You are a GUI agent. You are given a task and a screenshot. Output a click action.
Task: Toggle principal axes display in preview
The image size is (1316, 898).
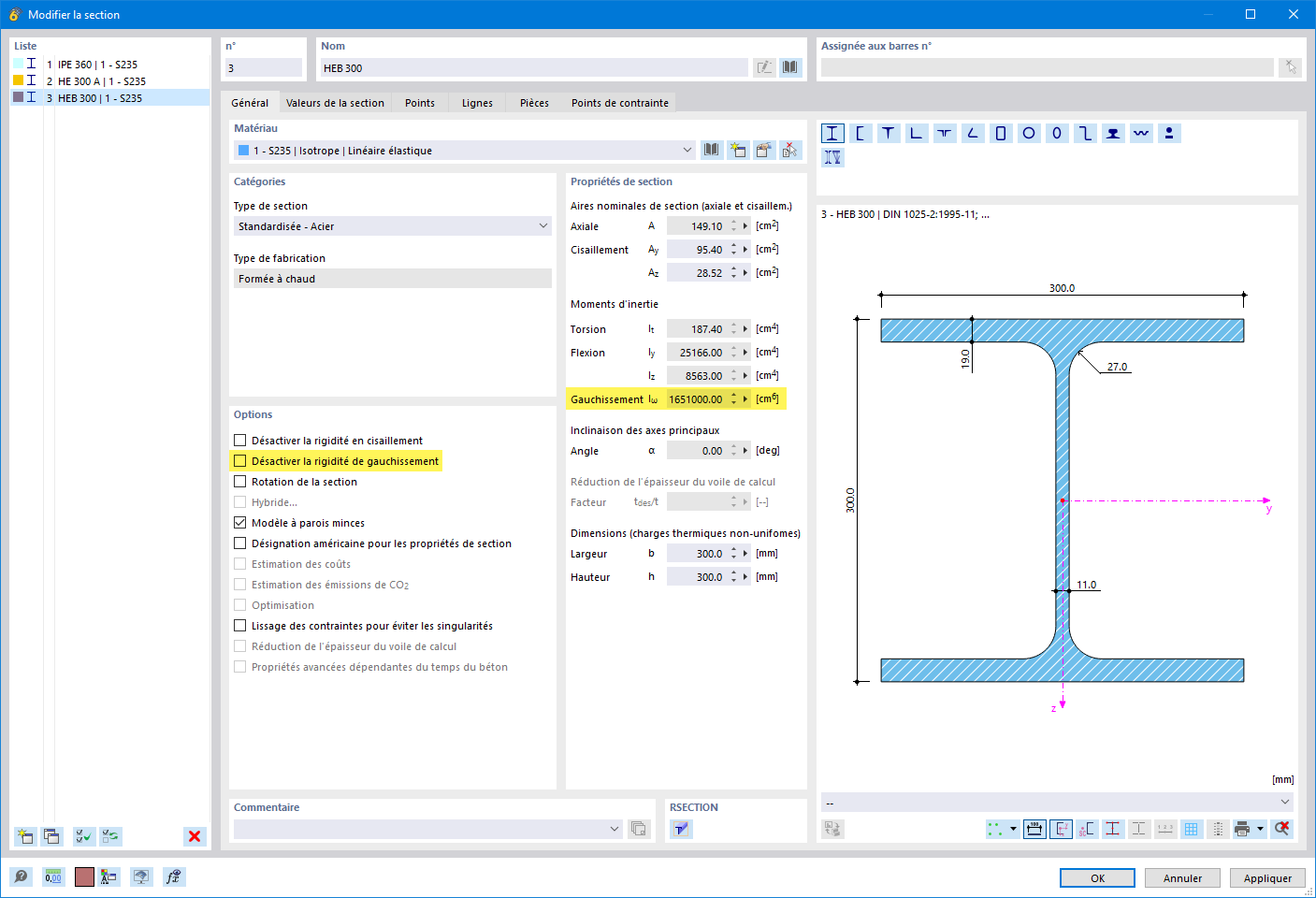coord(1061,829)
